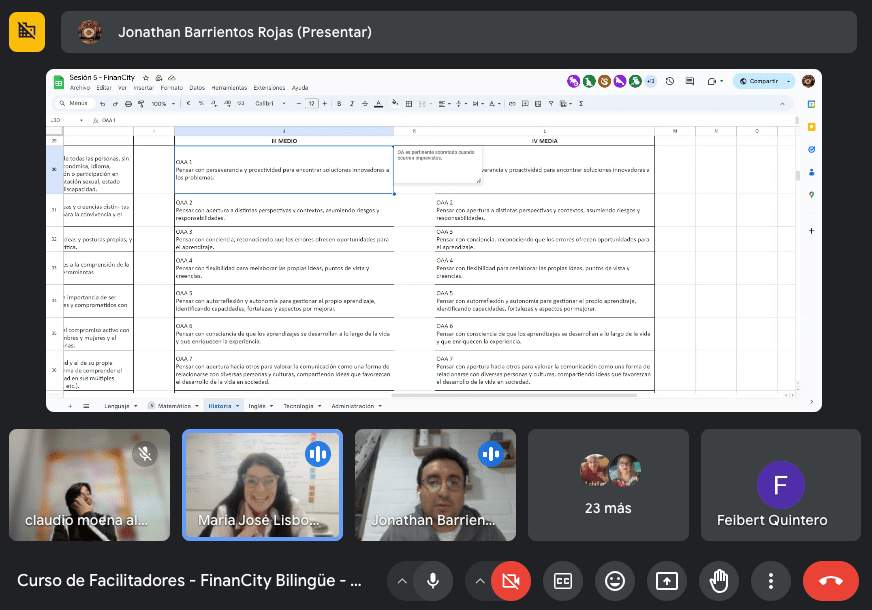Image resolution: width=872 pixels, height=610 pixels.
Task: Toggle closed captions with the CC button
Action: coord(563,581)
